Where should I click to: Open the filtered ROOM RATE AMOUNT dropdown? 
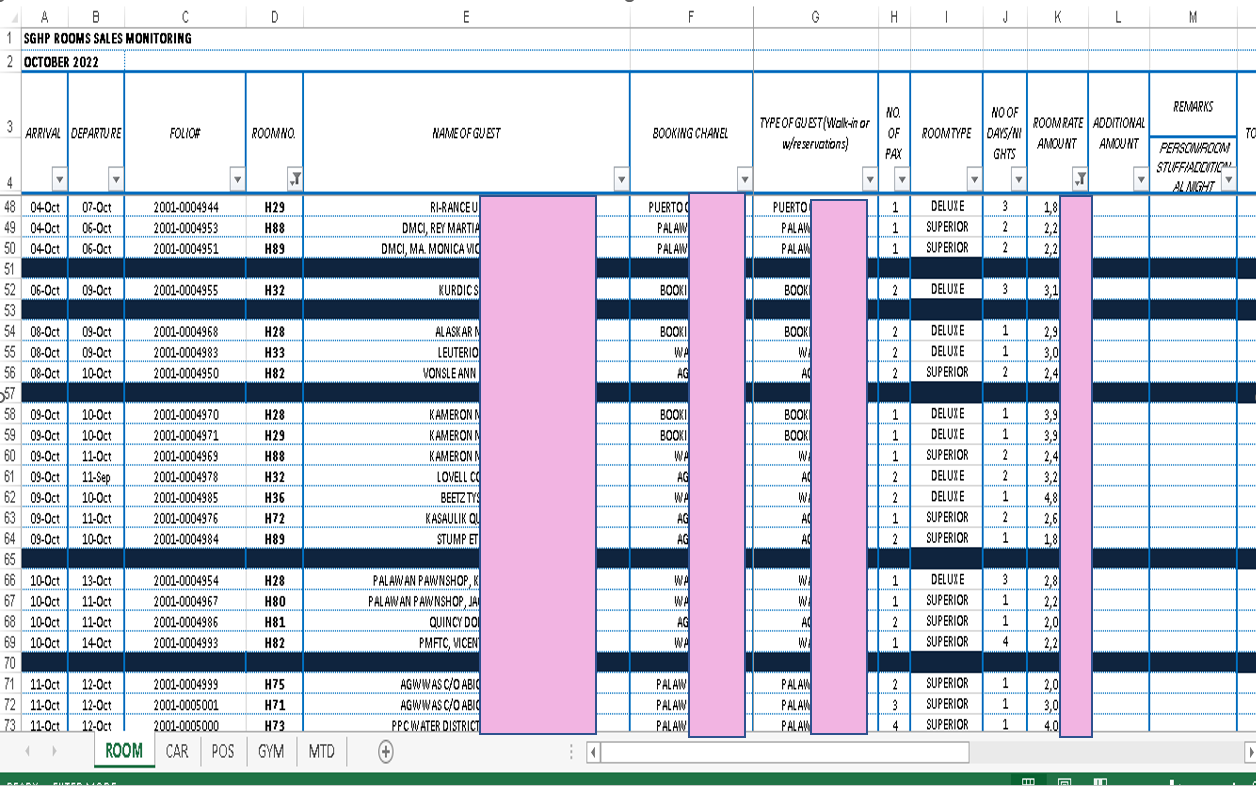pyautogui.click(x=1079, y=180)
